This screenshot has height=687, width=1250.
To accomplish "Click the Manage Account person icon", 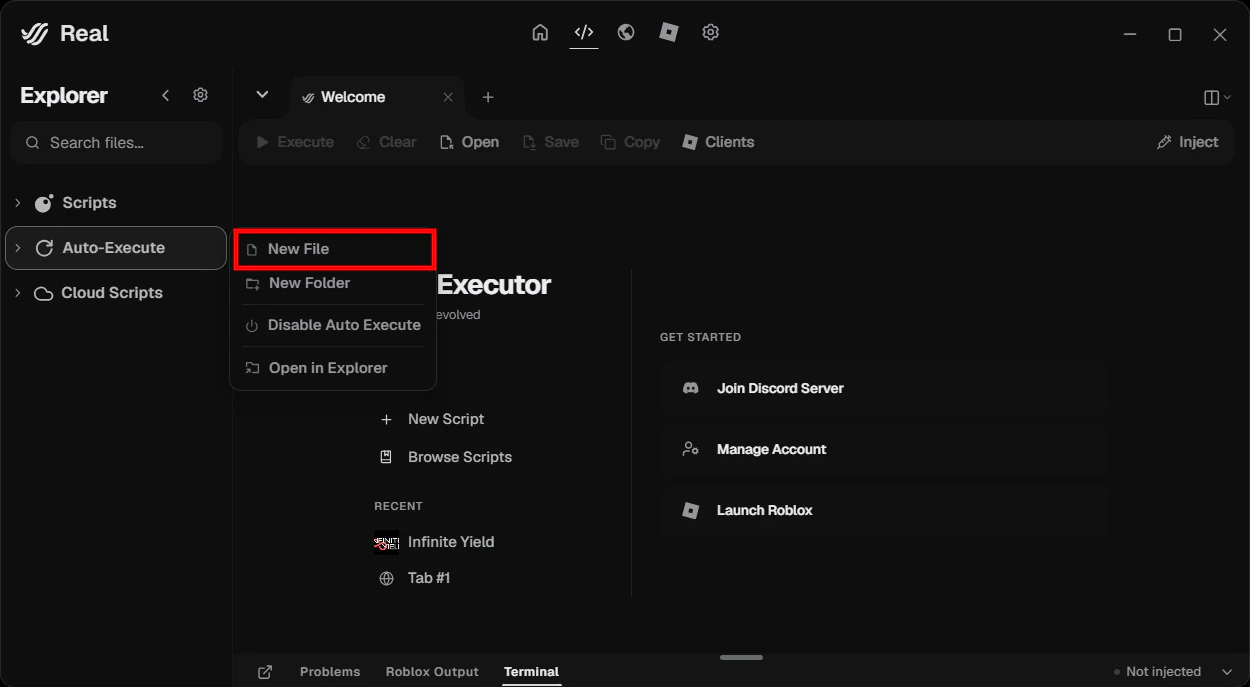I will (x=690, y=449).
